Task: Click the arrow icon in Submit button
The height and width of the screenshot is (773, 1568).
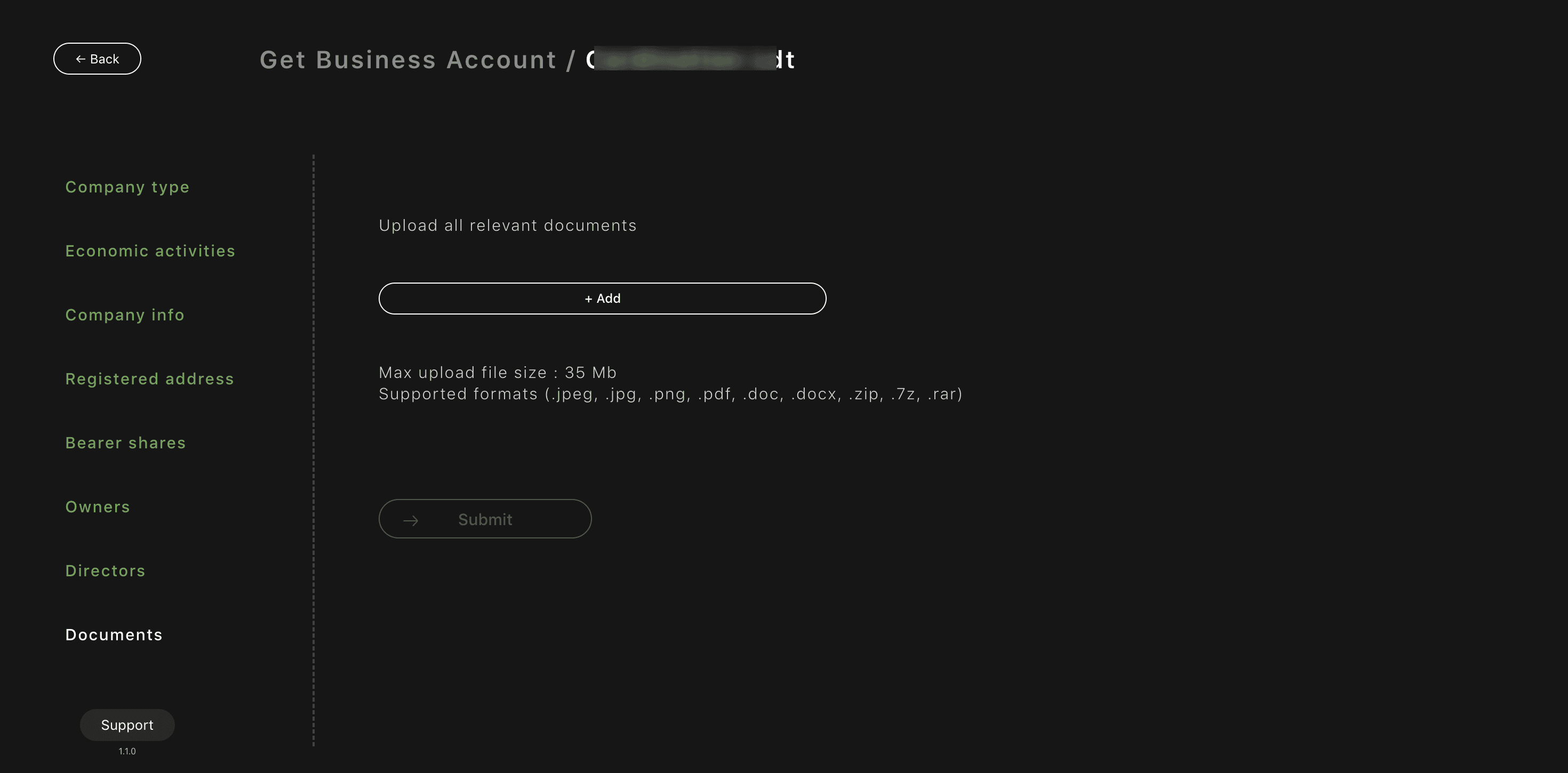Action: point(411,520)
